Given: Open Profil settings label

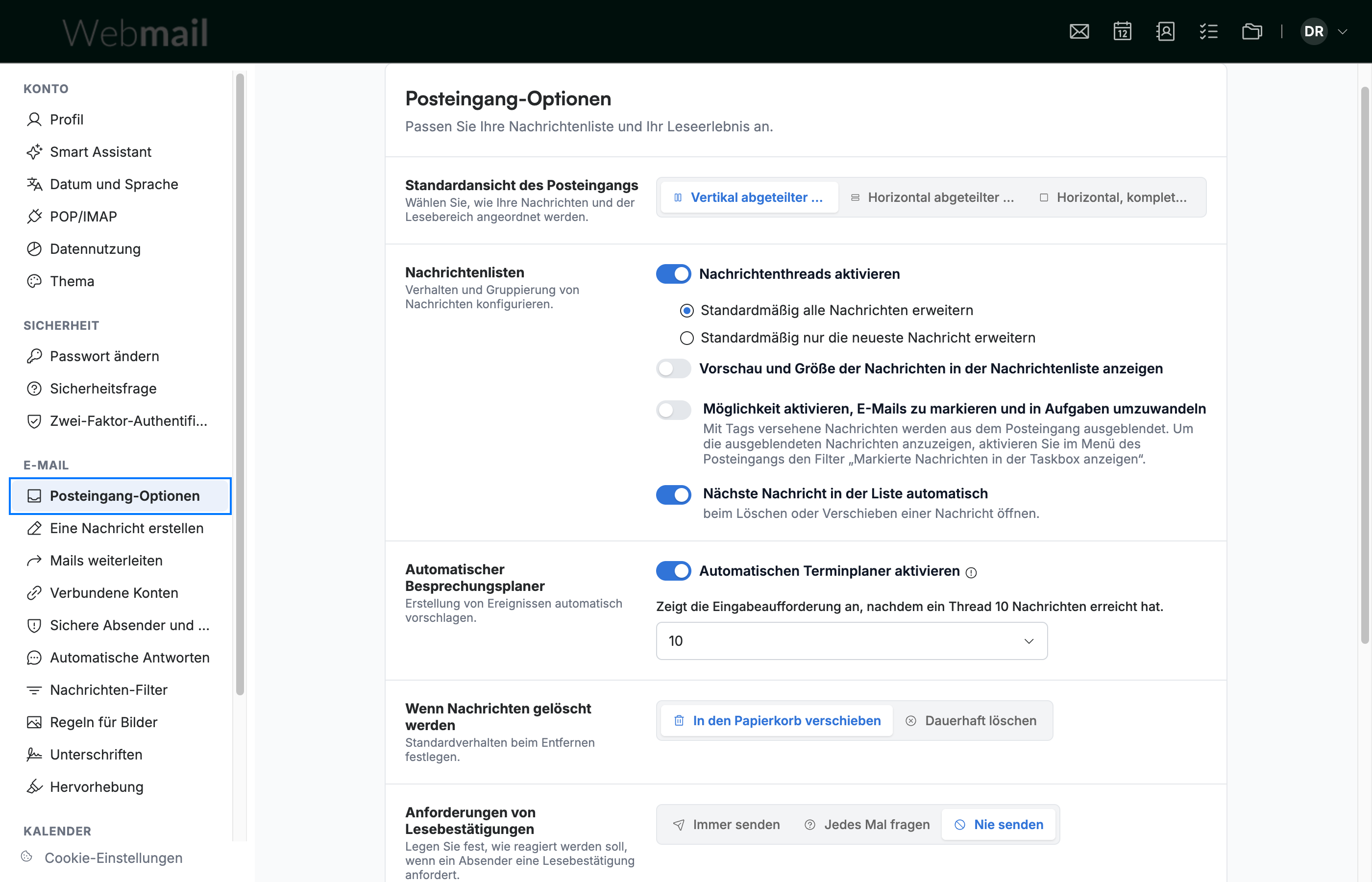Looking at the screenshot, I should pos(67,119).
